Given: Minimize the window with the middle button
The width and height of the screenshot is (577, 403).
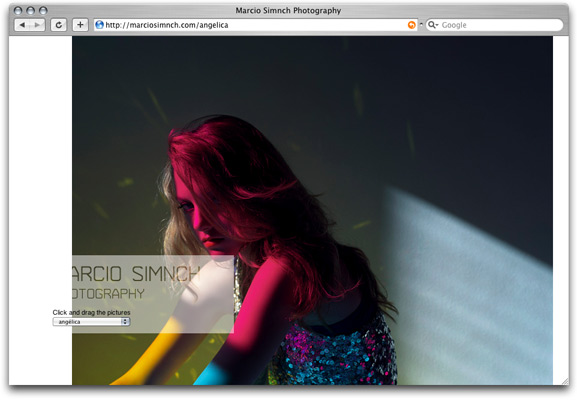Looking at the screenshot, I should click(31, 10).
